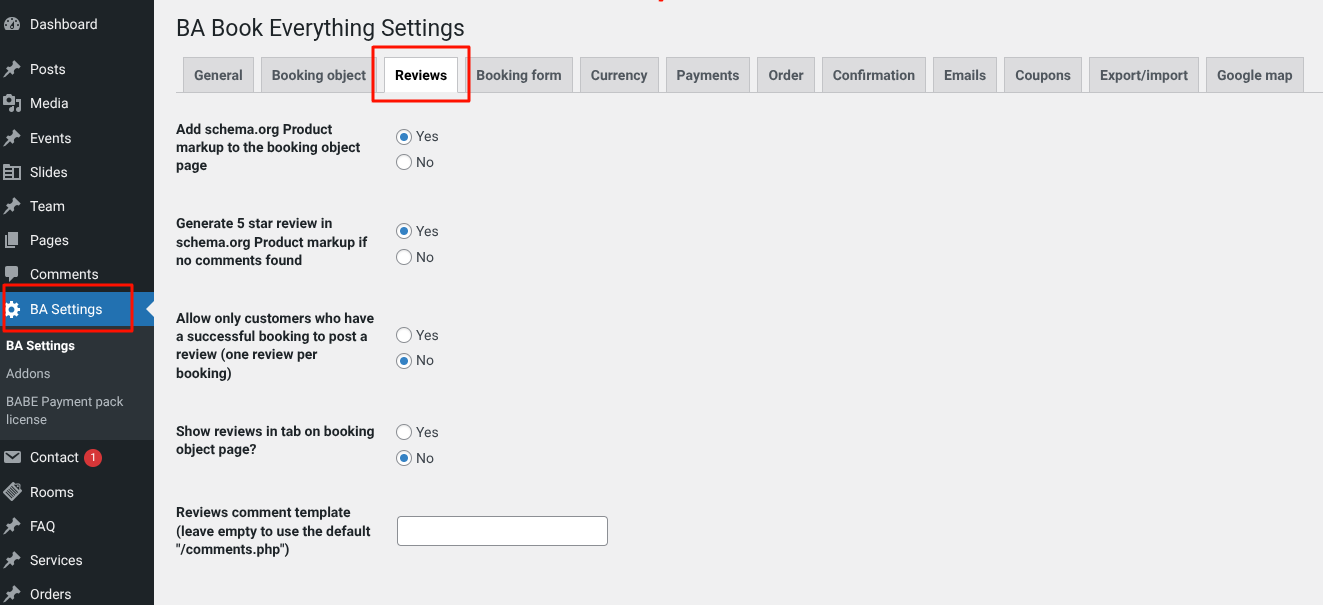Click the BA Settings gear icon
The image size is (1323, 605).
[13, 309]
